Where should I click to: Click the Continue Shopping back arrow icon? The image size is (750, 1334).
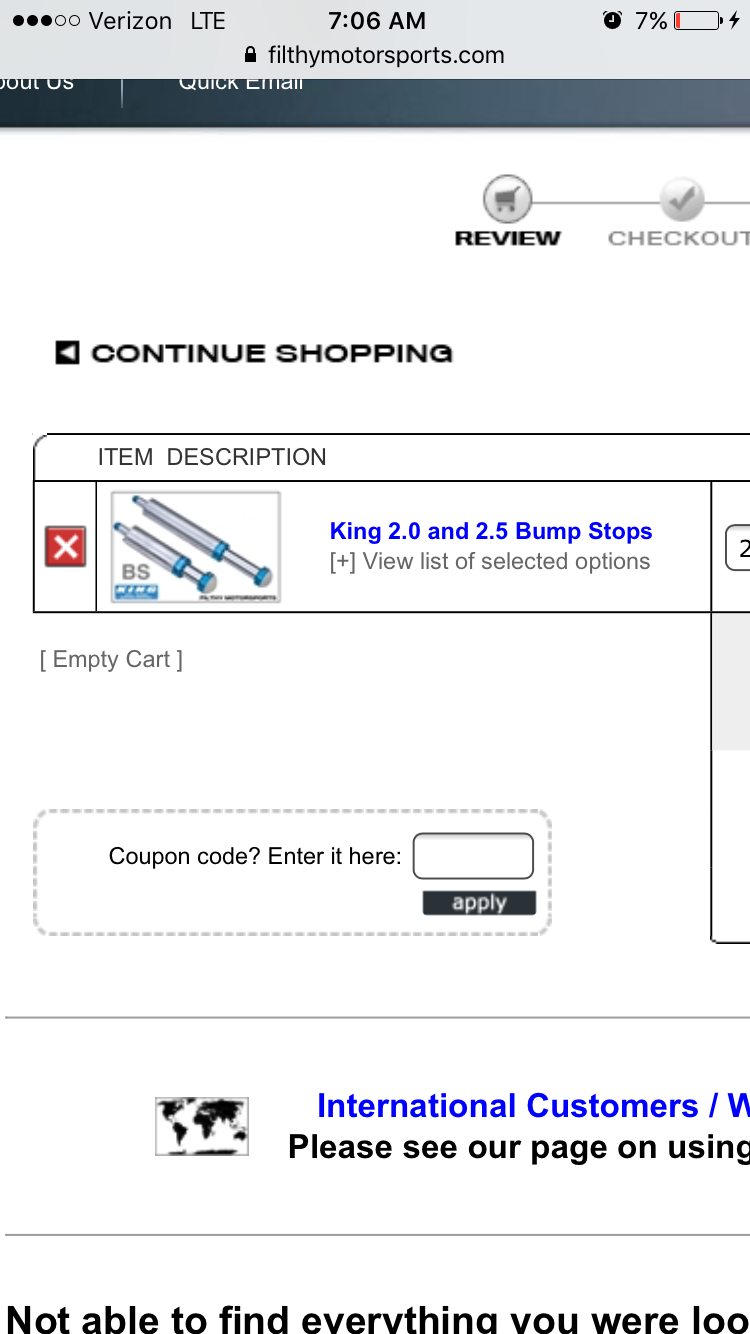(x=67, y=353)
